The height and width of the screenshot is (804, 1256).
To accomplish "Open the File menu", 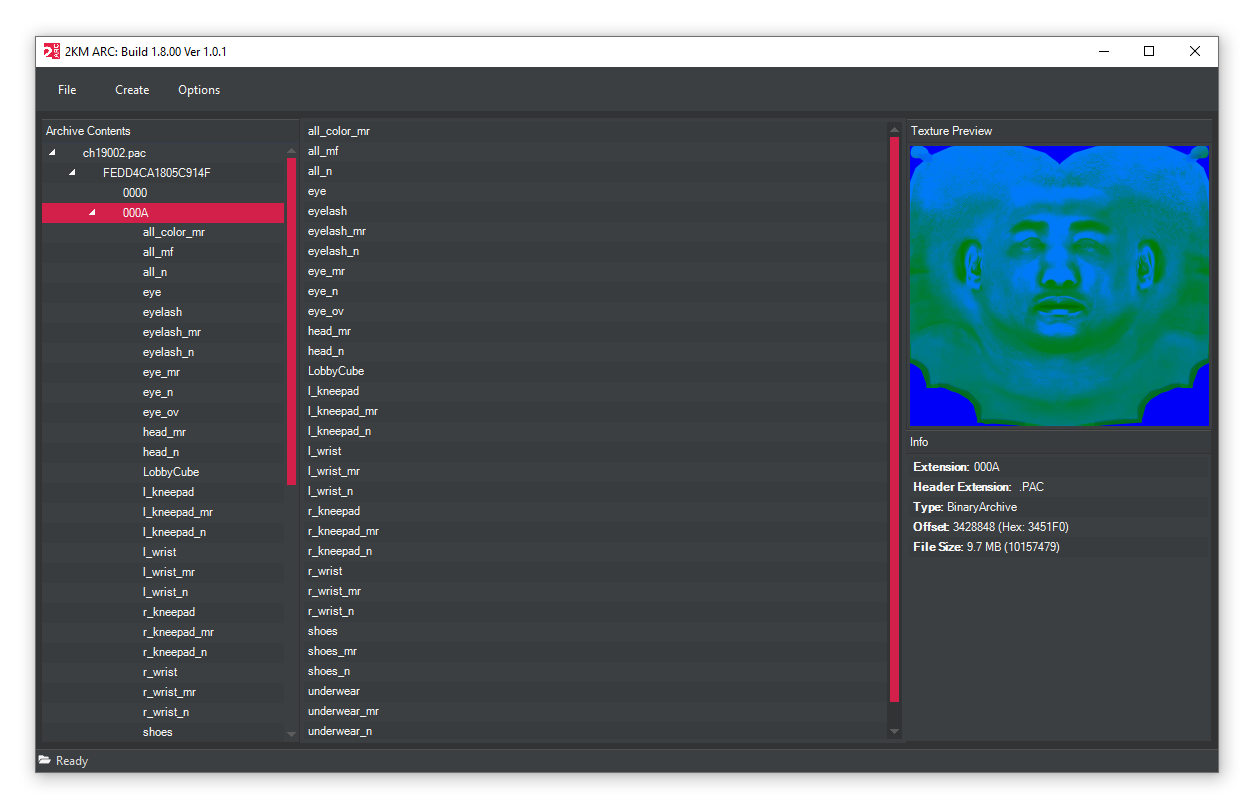I will pos(66,90).
